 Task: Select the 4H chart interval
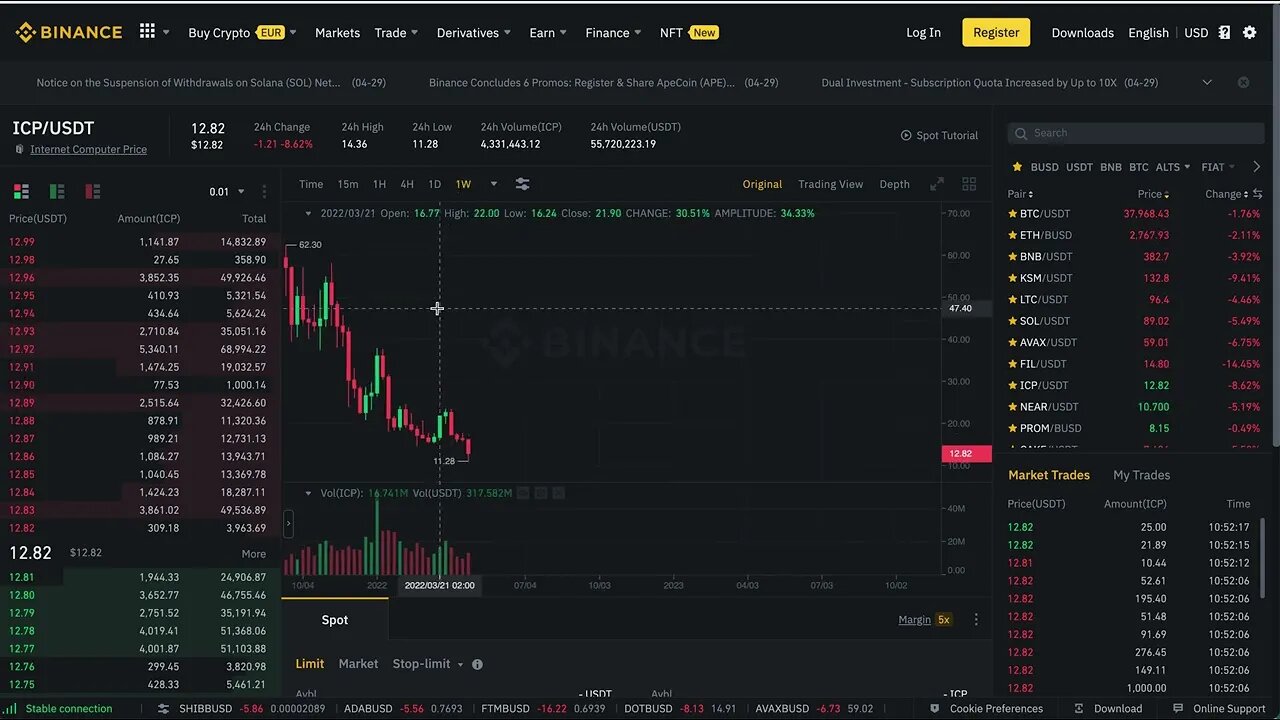point(407,184)
